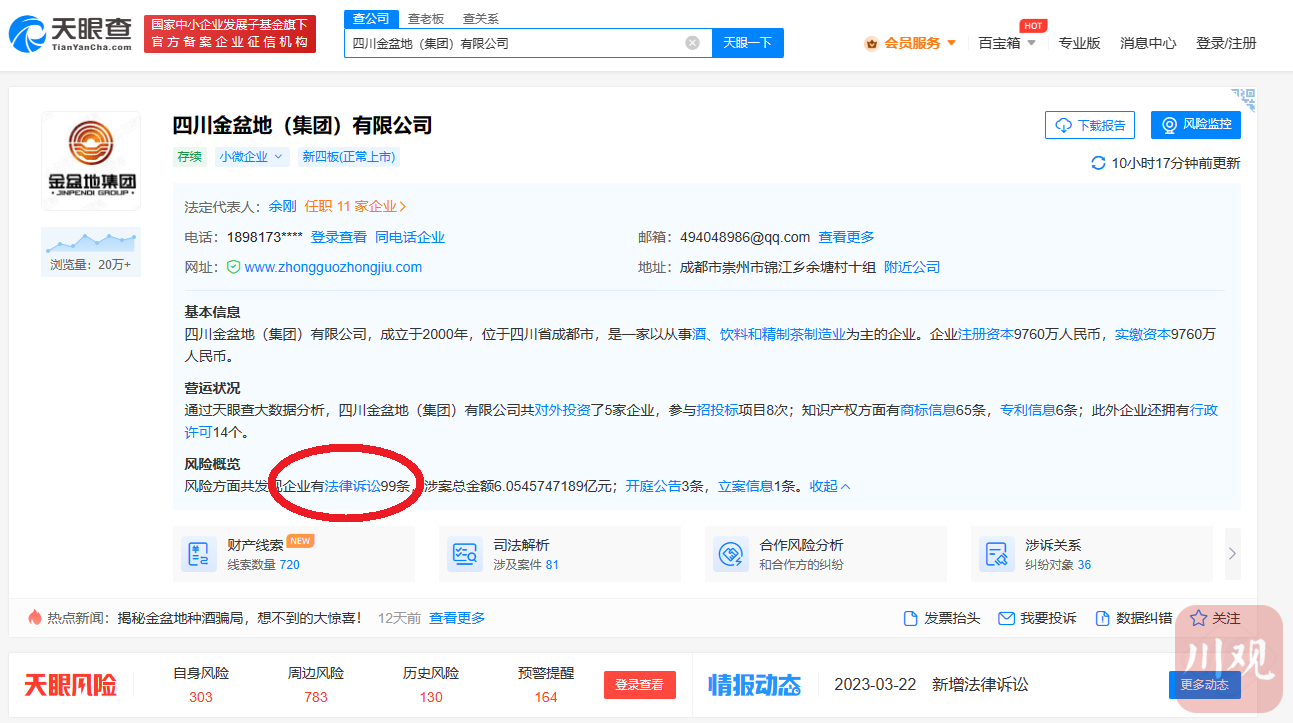Click the refresh update icon
This screenshot has height=723, width=1293.
1098,163
